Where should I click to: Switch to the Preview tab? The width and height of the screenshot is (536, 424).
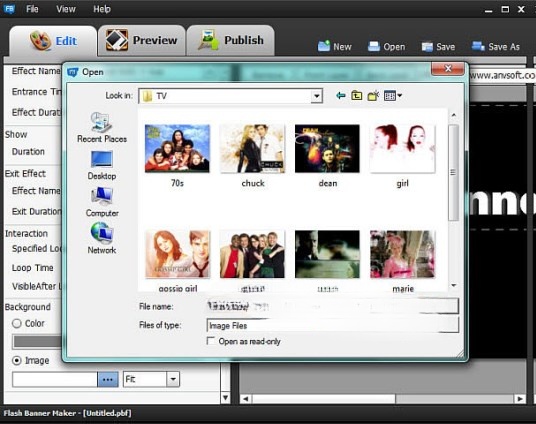pyautogui.click(x=142, y=40)
